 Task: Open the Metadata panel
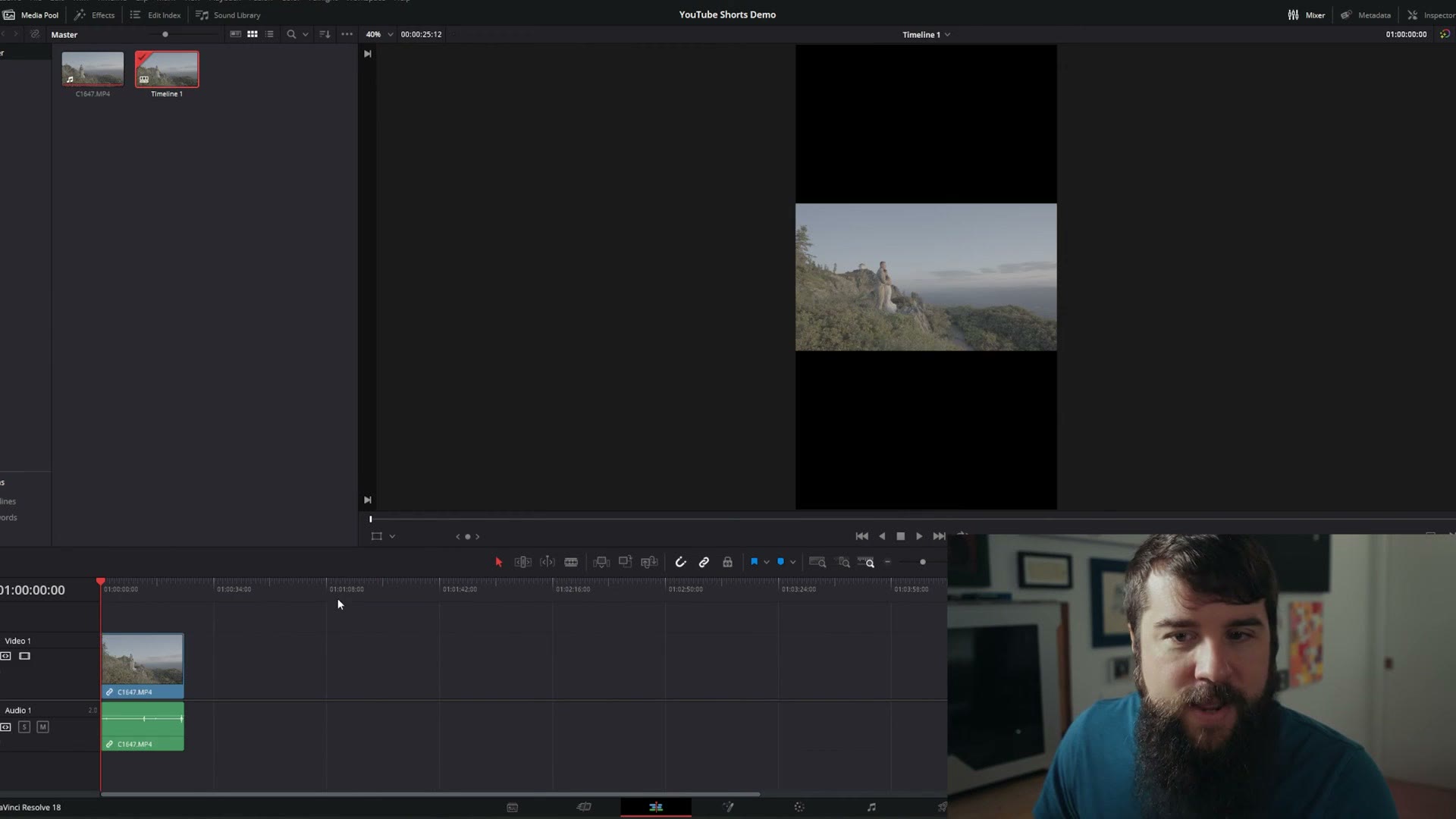[x=1366, y=15]
